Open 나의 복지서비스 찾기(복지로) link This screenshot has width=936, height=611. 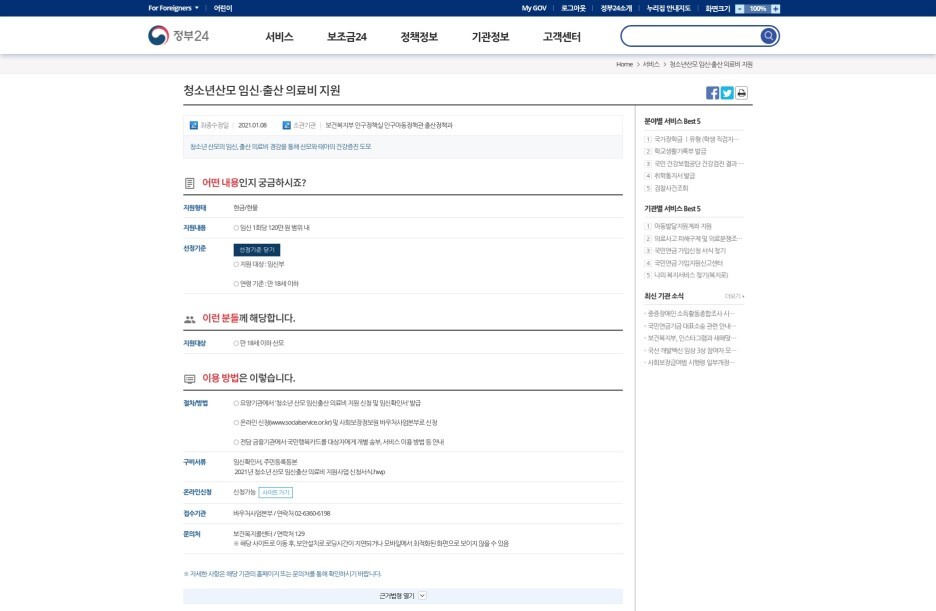coord(691,275)
